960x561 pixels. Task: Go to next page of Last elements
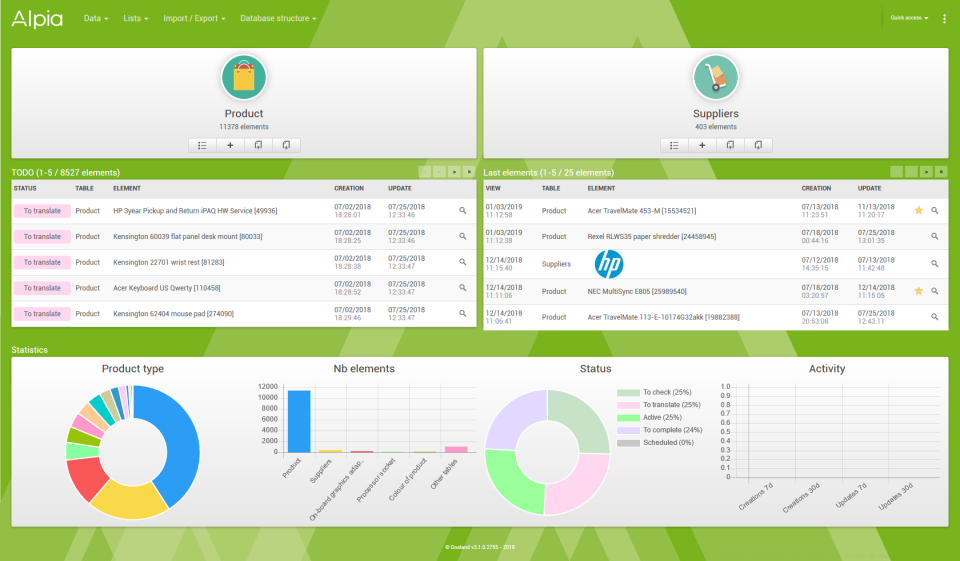pyautogui.click(x=926, y=172)
